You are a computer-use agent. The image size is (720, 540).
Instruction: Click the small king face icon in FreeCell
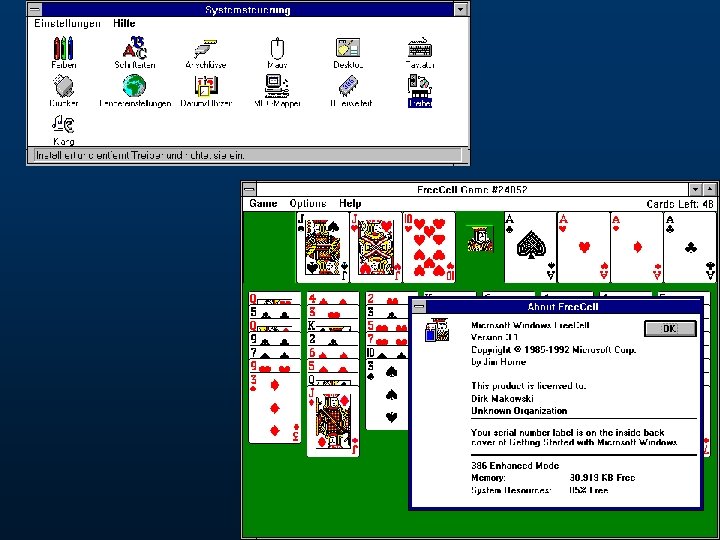480,239
